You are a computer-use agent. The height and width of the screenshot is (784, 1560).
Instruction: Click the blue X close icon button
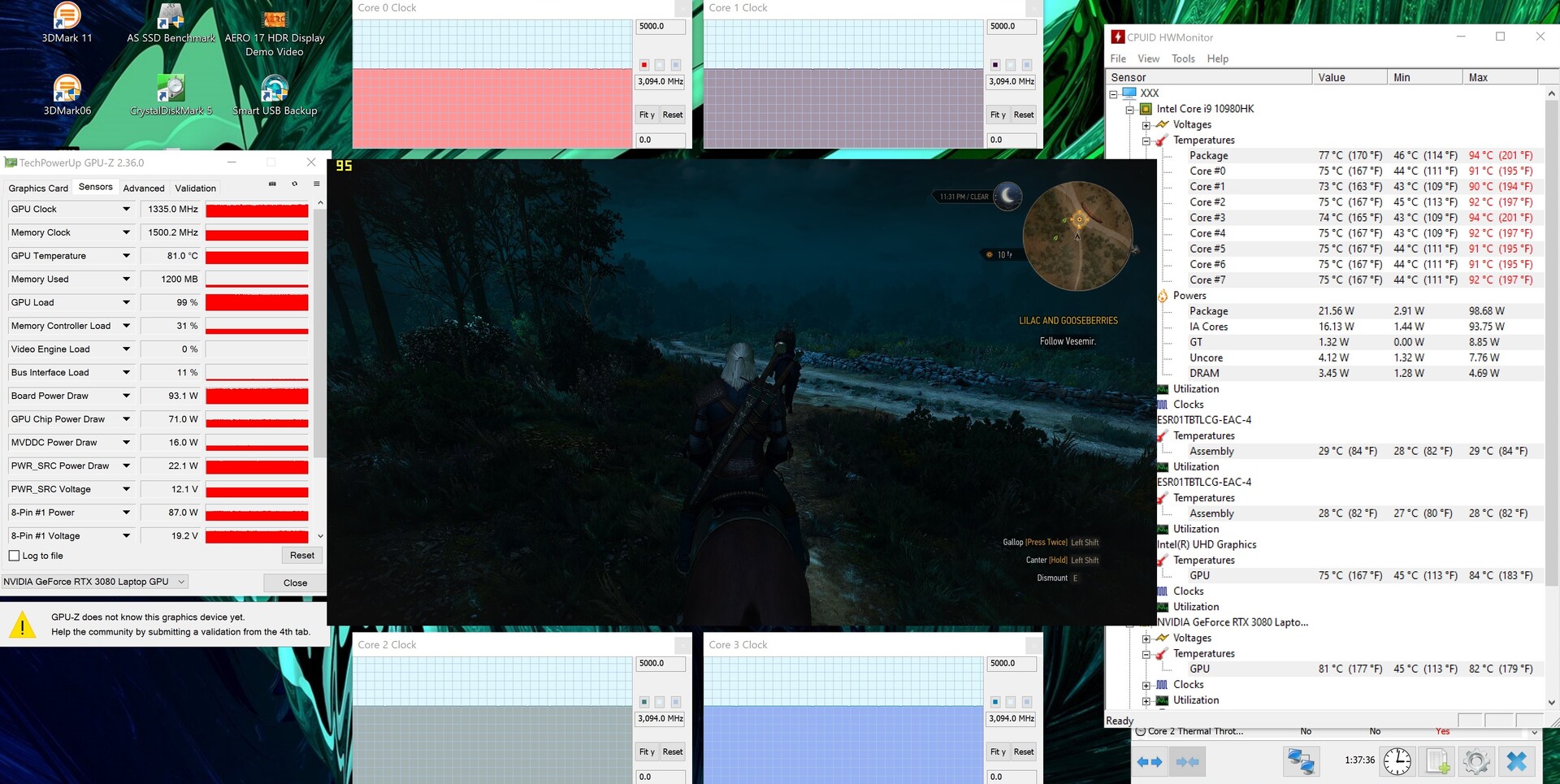point(1516,761)
